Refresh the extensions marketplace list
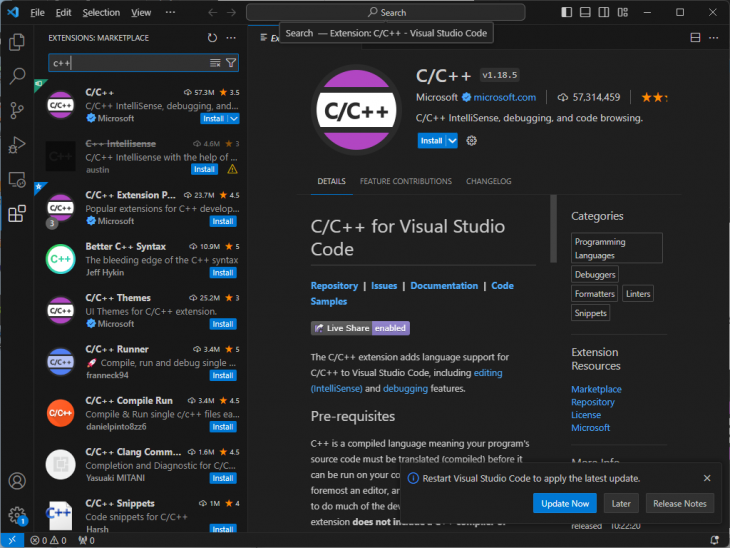Viewport: 730px width, 548px height. pyautogui.click(x=212, y=37)
